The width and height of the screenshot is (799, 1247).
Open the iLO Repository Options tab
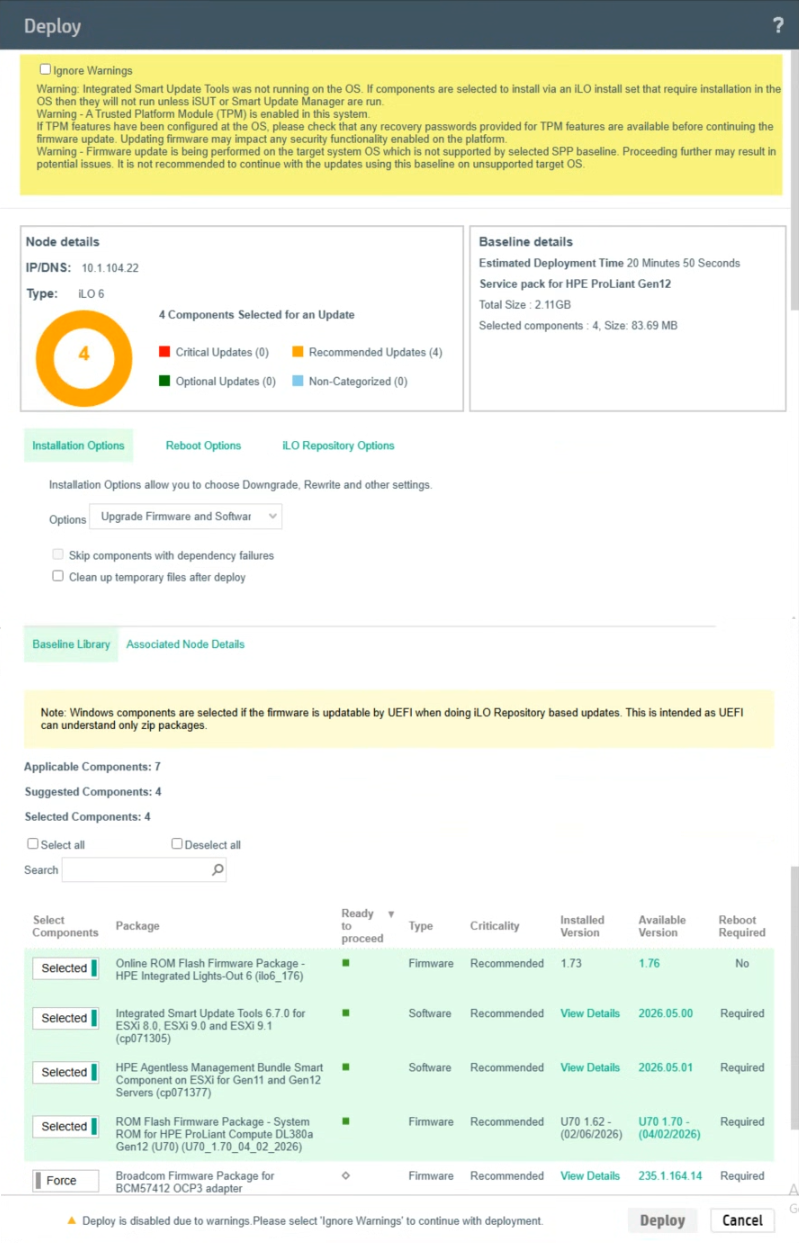(338, 445)
